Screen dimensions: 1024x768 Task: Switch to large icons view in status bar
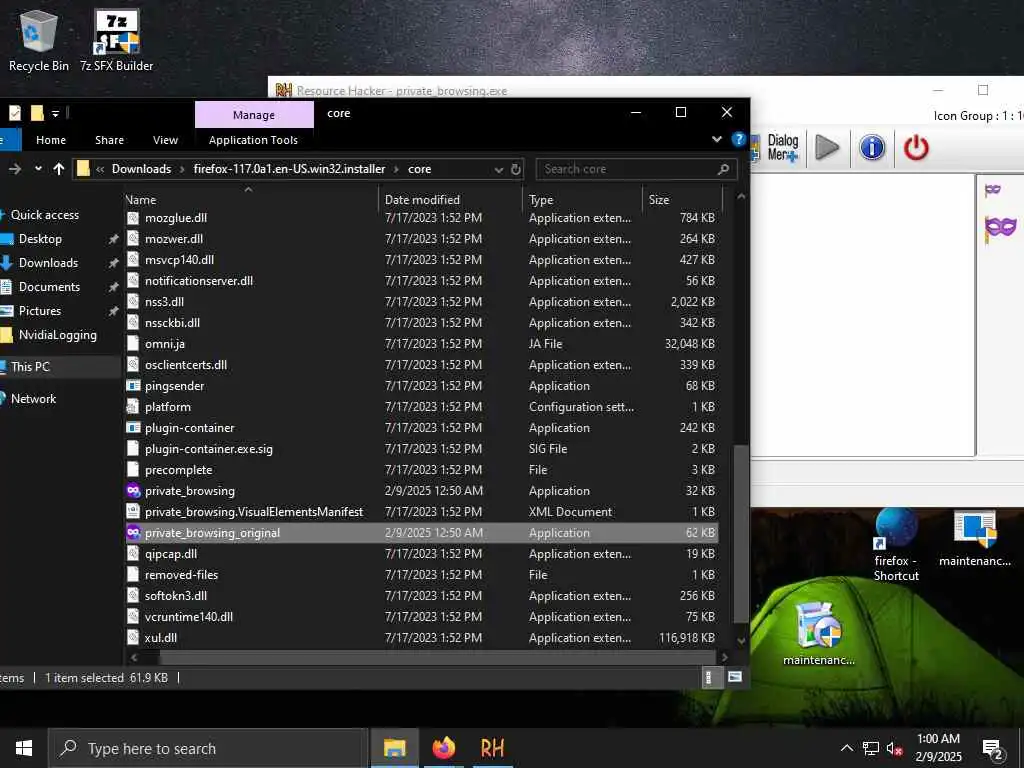[x=735, y=677]
